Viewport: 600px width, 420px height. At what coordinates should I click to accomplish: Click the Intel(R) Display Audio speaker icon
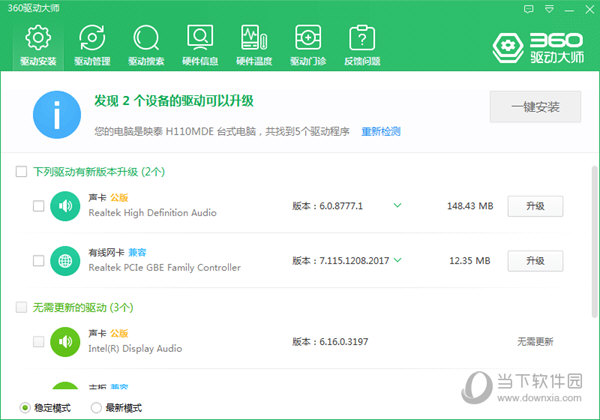pos(65,342)
